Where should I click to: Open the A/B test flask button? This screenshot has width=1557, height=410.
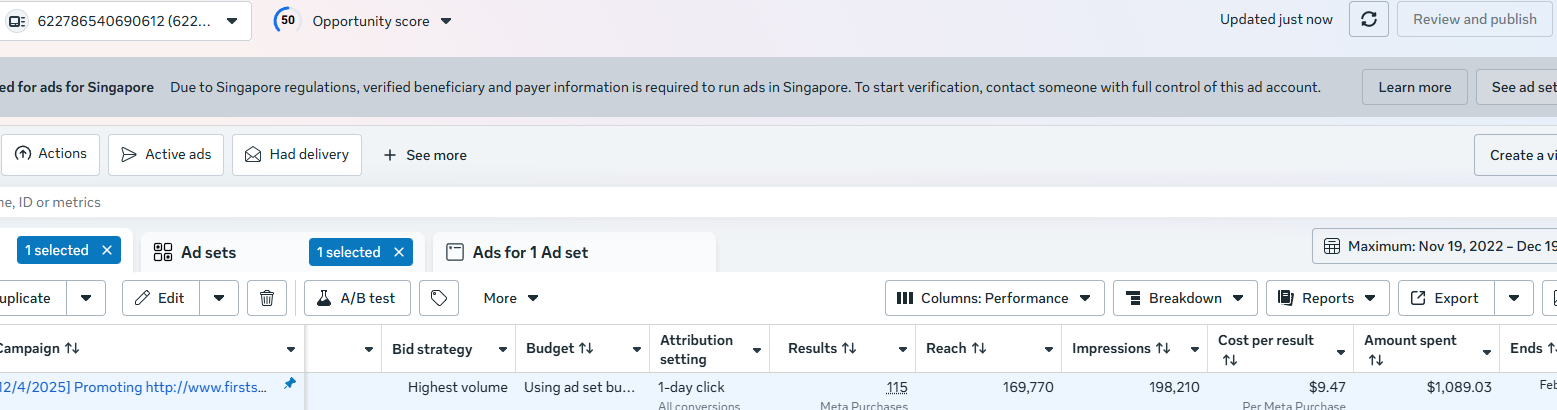357,298
